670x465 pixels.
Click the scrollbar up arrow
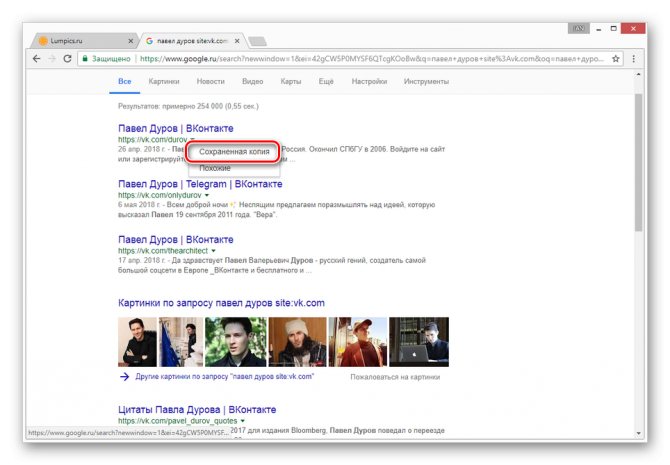pyautogui.click(x=638, y=74)
